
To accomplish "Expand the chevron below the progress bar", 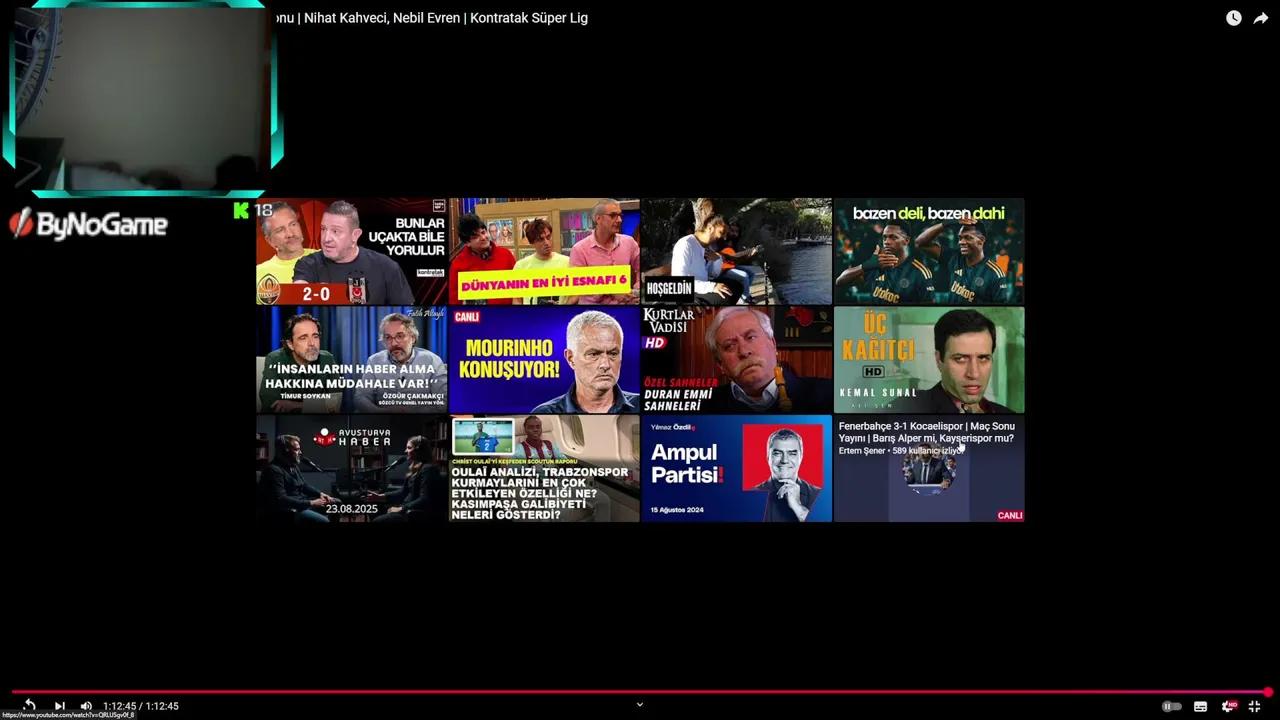I will point(640,704).
